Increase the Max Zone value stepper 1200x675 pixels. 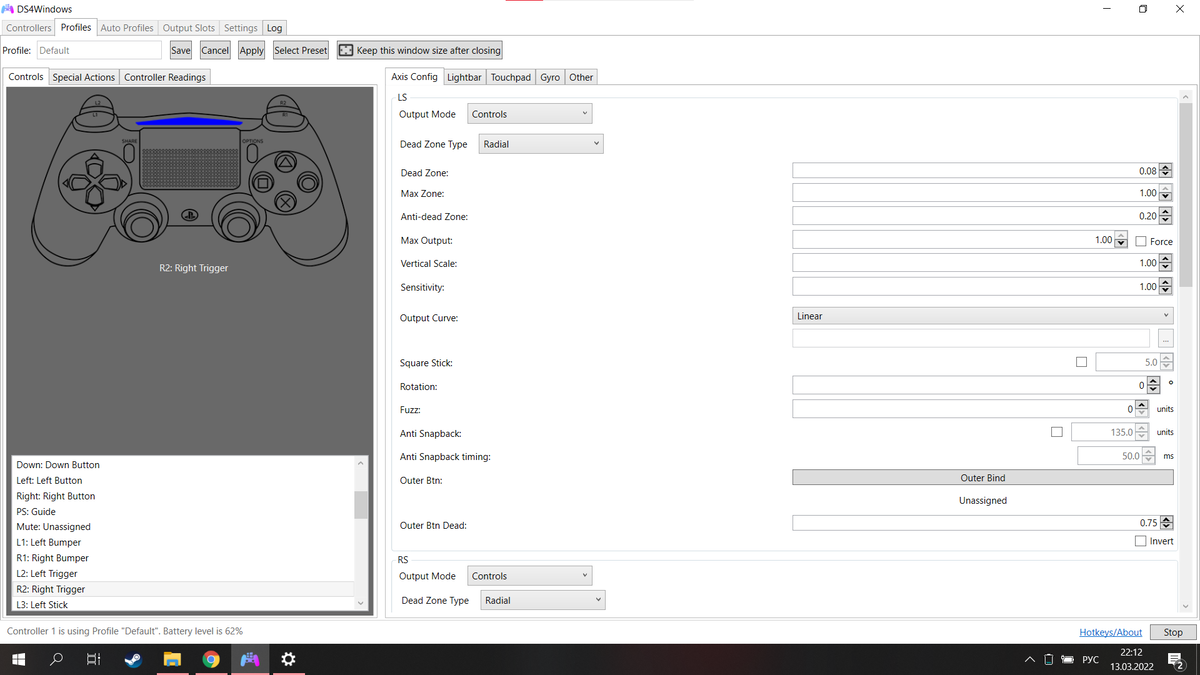pos(1165,190)
